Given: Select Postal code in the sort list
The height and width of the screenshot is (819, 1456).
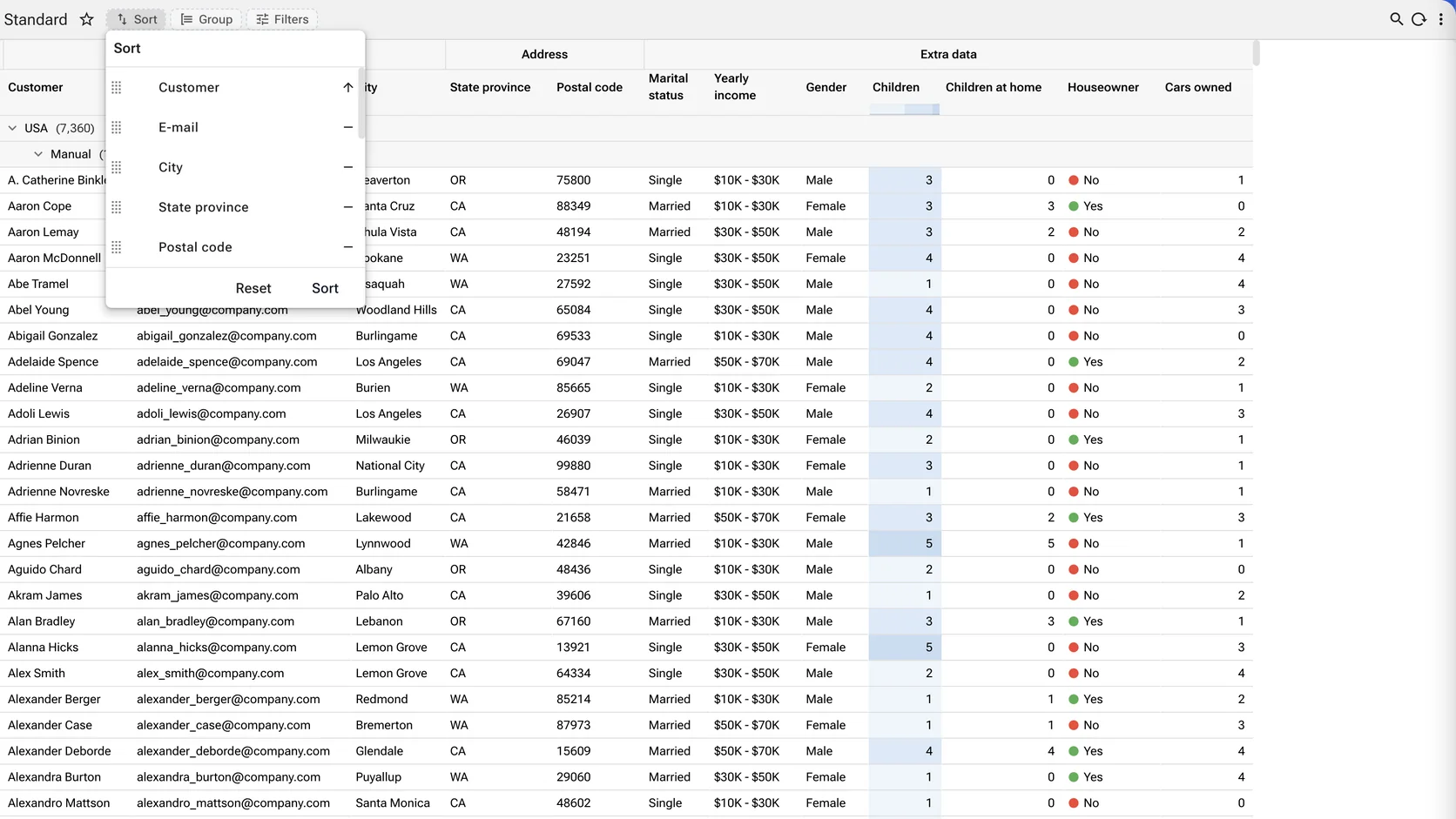Looking at the screenshot, I should coord(195,247).
